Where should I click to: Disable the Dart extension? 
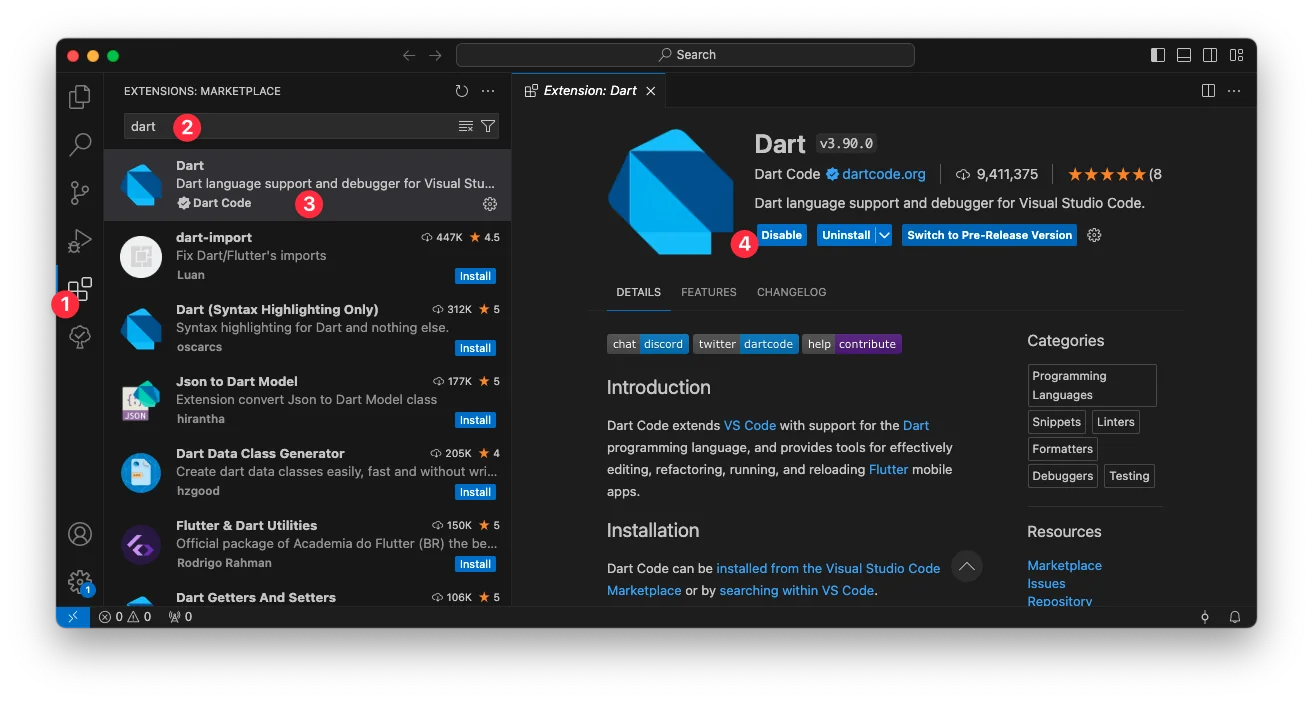pyautogui.click(x=782, y=235)
